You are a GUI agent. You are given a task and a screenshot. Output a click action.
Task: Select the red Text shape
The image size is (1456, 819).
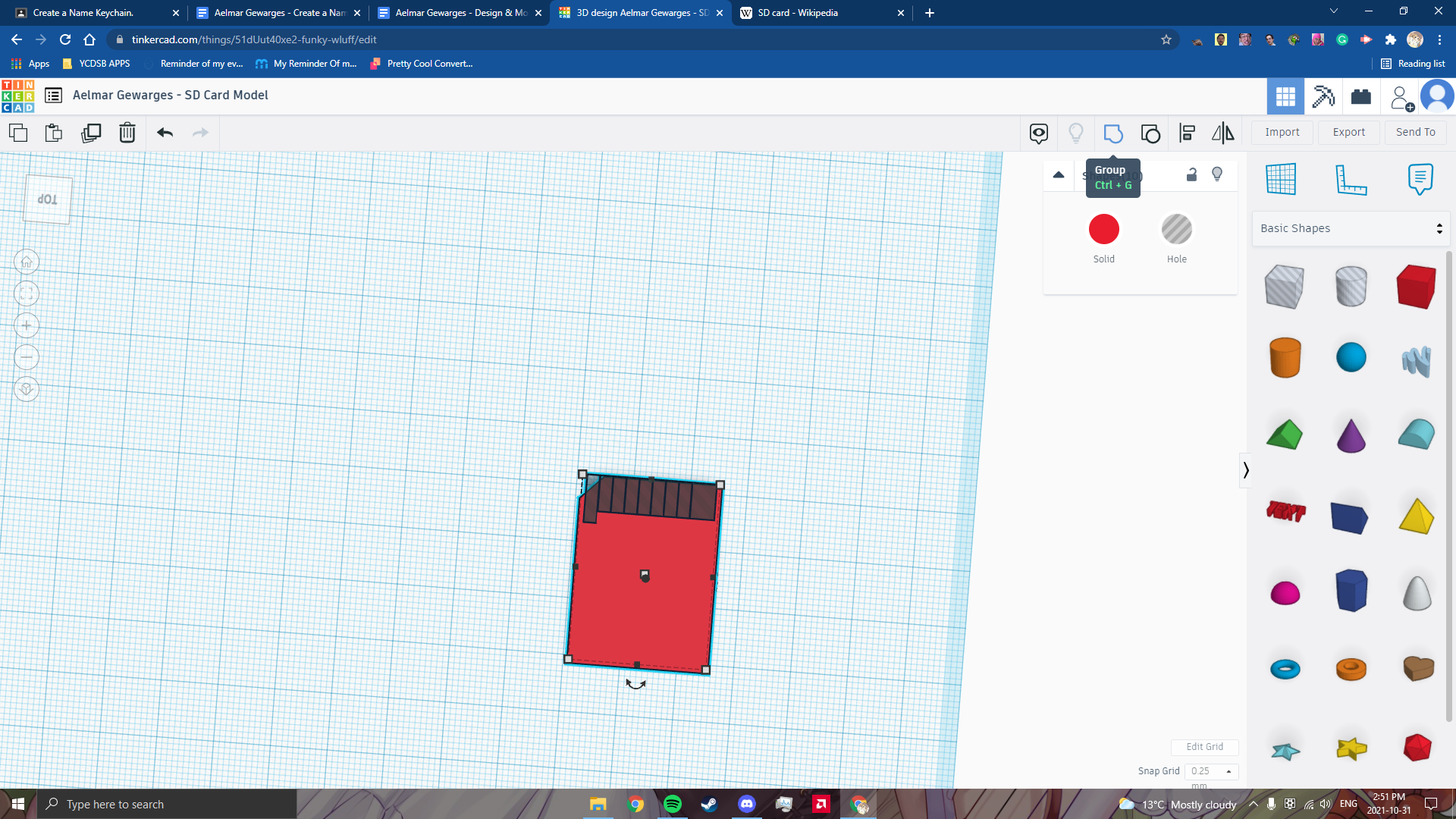tap(1285, 512)
